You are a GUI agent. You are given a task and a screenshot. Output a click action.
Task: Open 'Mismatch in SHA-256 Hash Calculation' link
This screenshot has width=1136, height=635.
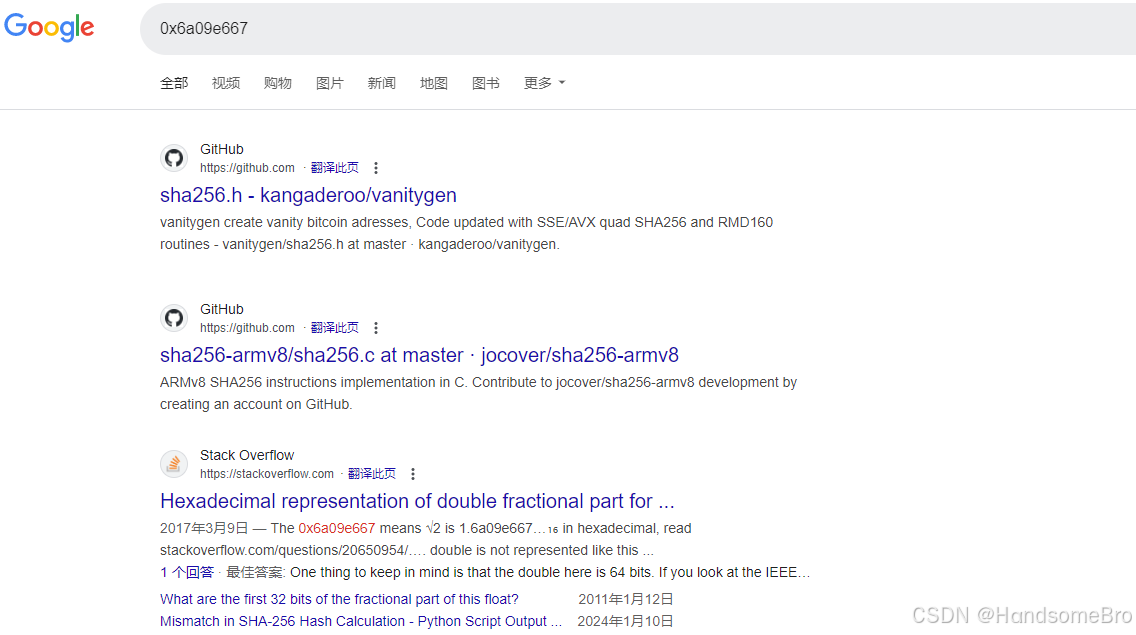361,621
